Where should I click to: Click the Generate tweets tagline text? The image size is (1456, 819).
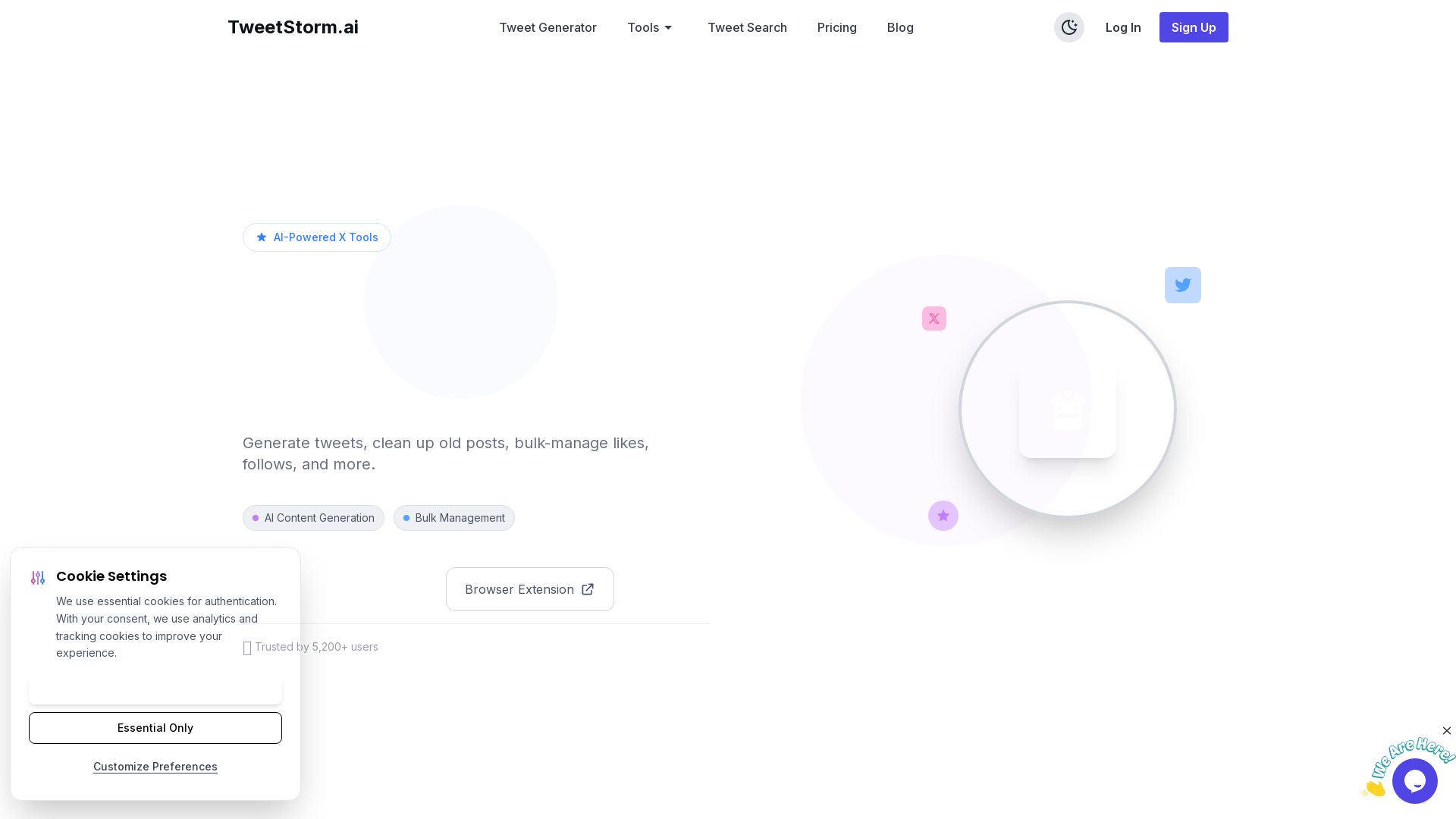[446, 453]
